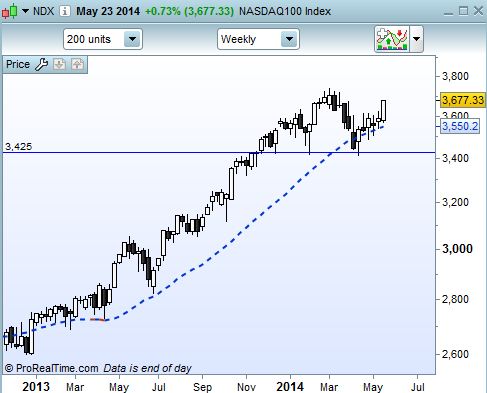Select the 3,425 horizontal line label
The height and width of the screenshot is (393, 487).
coord(18,147)
